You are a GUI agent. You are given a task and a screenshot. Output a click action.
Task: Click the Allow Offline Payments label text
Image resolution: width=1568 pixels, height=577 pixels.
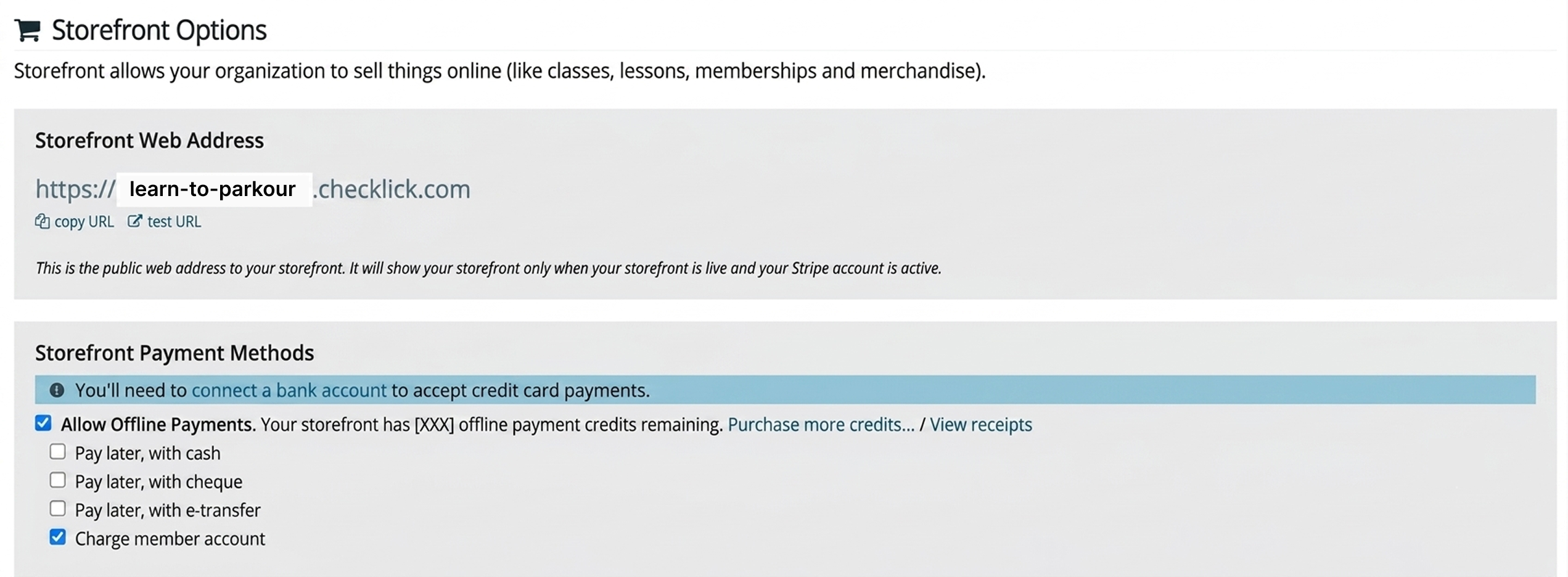(158, 425)
